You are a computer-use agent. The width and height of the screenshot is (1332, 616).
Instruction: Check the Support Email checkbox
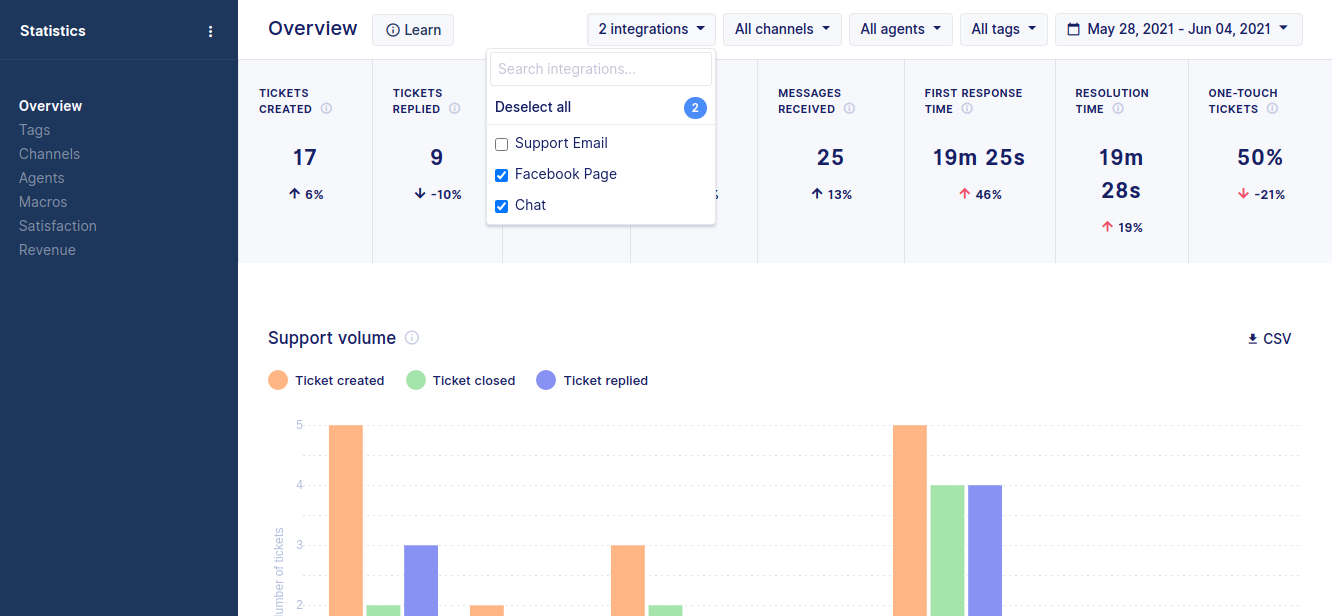[502, 144]
